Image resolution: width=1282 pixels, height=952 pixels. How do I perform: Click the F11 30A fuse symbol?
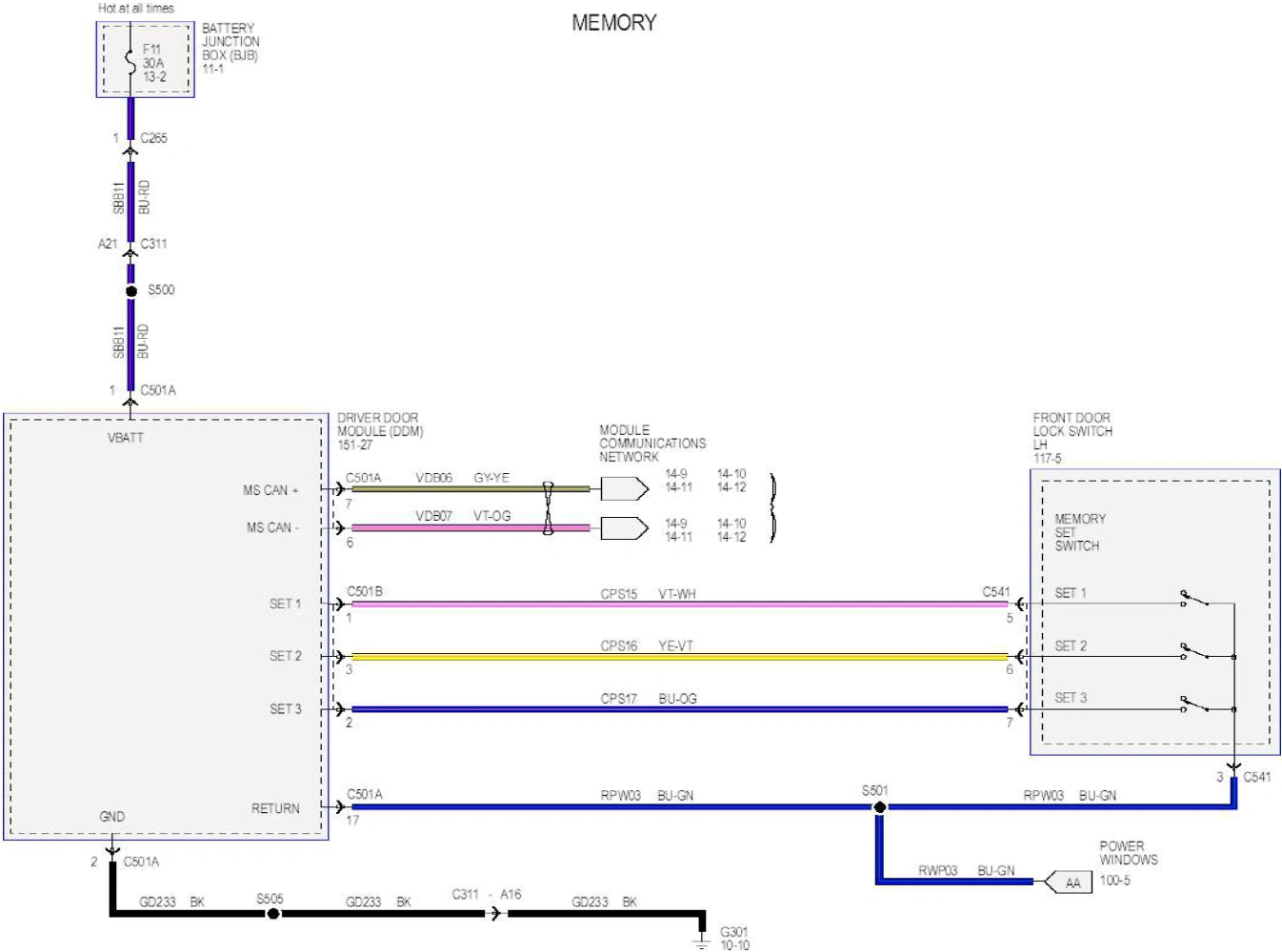pos(130,61)
